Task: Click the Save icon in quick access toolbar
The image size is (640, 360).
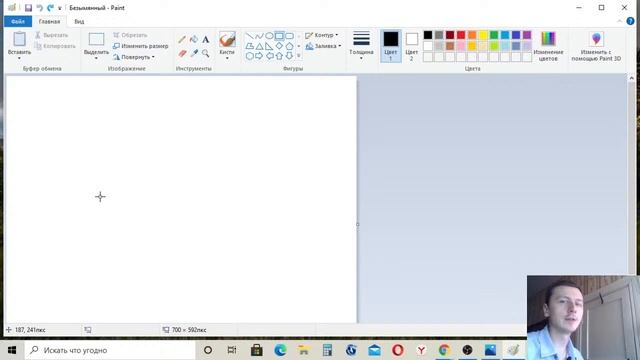Action: [x=28, y=8]
